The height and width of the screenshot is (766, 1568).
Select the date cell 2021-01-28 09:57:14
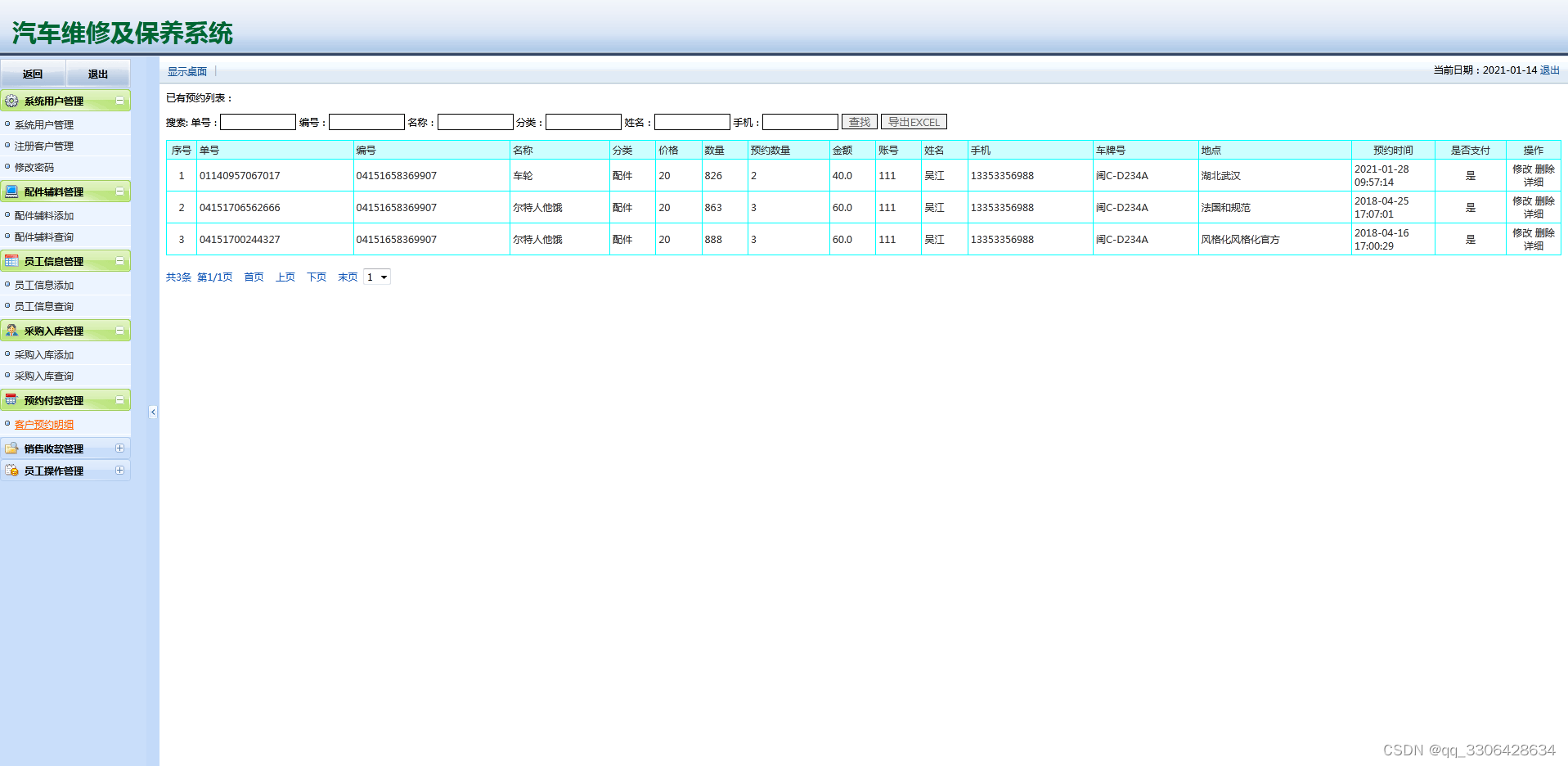tap(1393, 176)
